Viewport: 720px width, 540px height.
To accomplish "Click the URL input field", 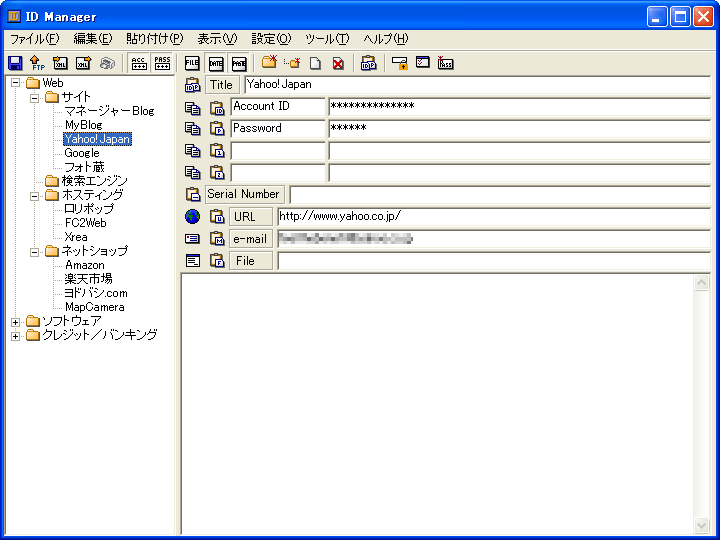I will point(494,216).
